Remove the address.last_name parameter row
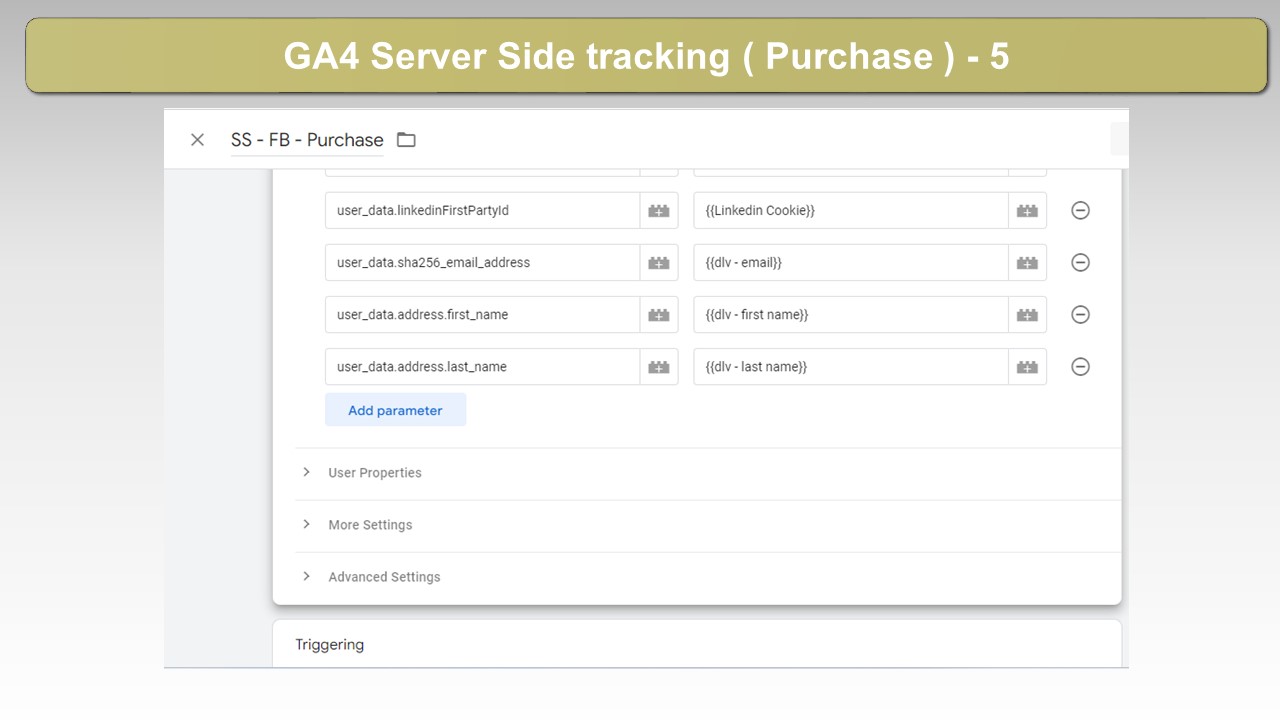This screenshot has width=1280, height=720. click(1080, 367)
